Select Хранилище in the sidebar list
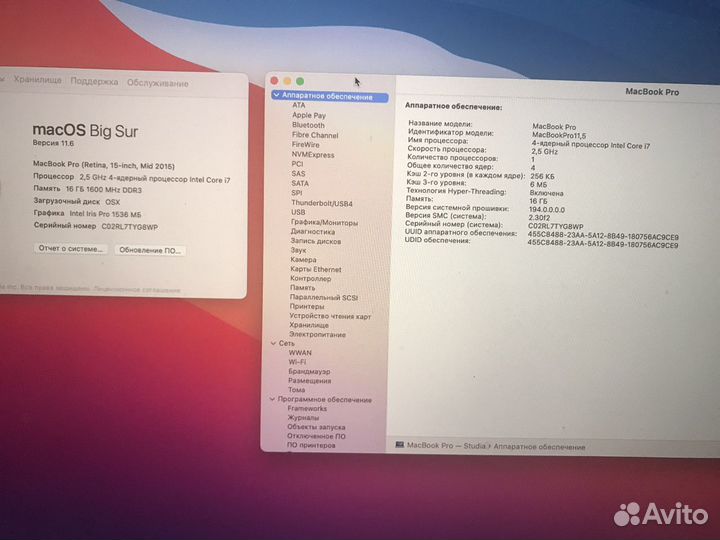Screen dimensions: 720x540 309,325
